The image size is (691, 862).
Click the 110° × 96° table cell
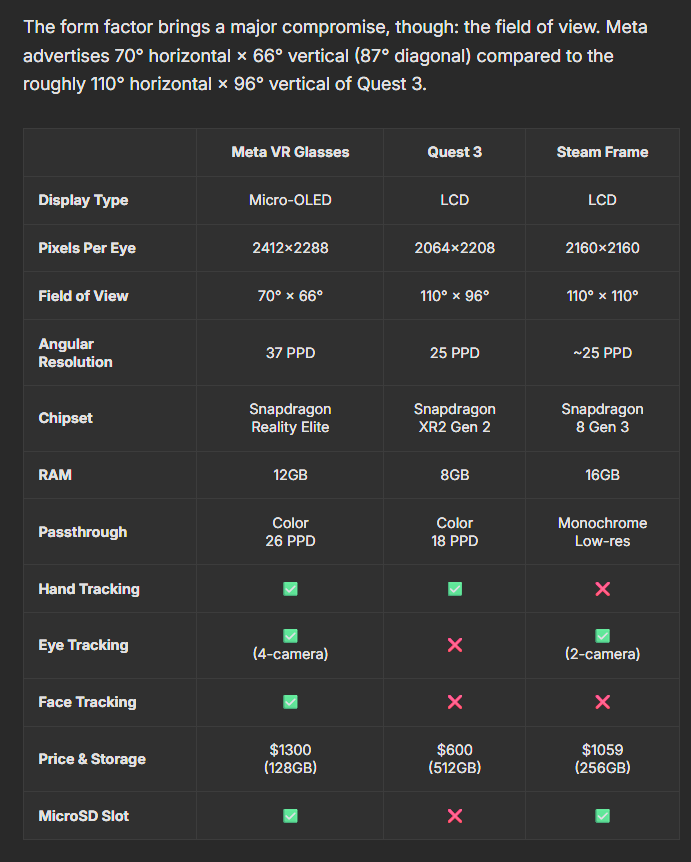click(455, 296)
